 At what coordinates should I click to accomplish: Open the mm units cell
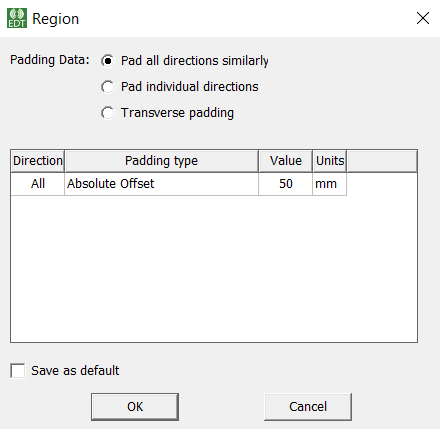[x=330, y=184]
